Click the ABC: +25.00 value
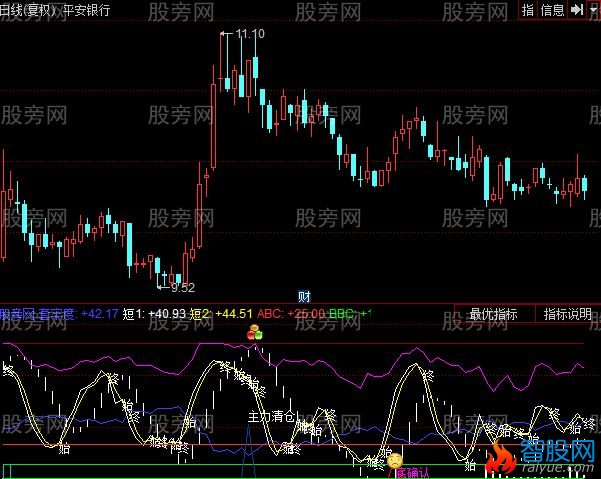 tap(291, 314)
